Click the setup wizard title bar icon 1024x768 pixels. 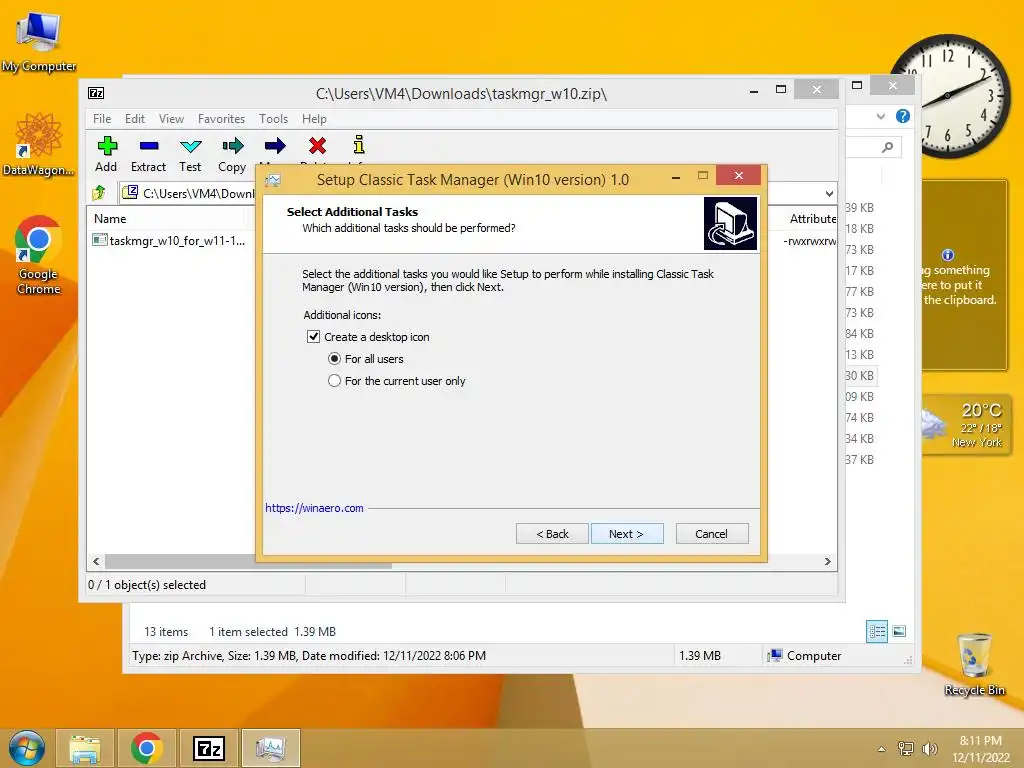coord(273,180)
